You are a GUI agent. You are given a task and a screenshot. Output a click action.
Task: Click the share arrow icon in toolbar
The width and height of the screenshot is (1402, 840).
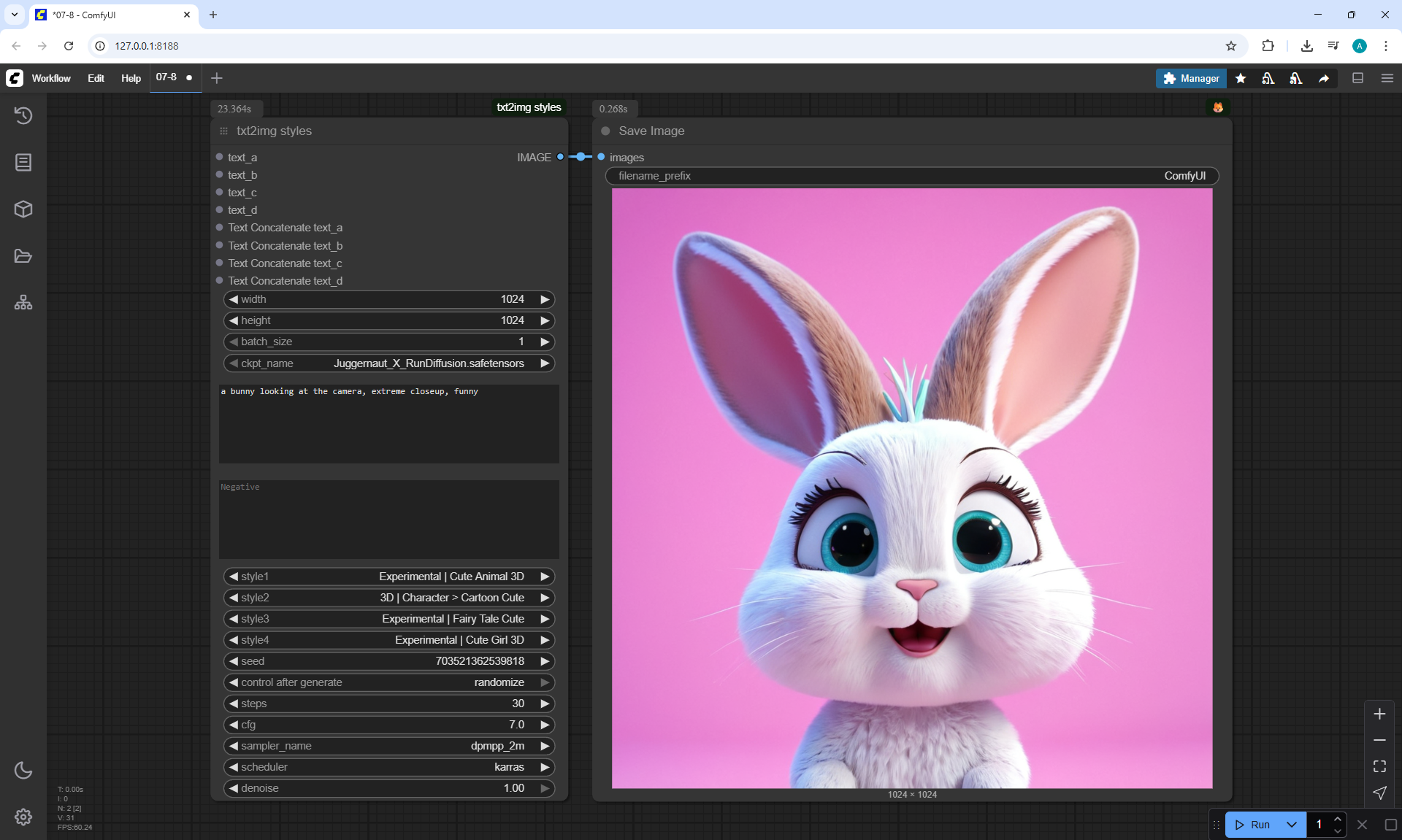1324,78
